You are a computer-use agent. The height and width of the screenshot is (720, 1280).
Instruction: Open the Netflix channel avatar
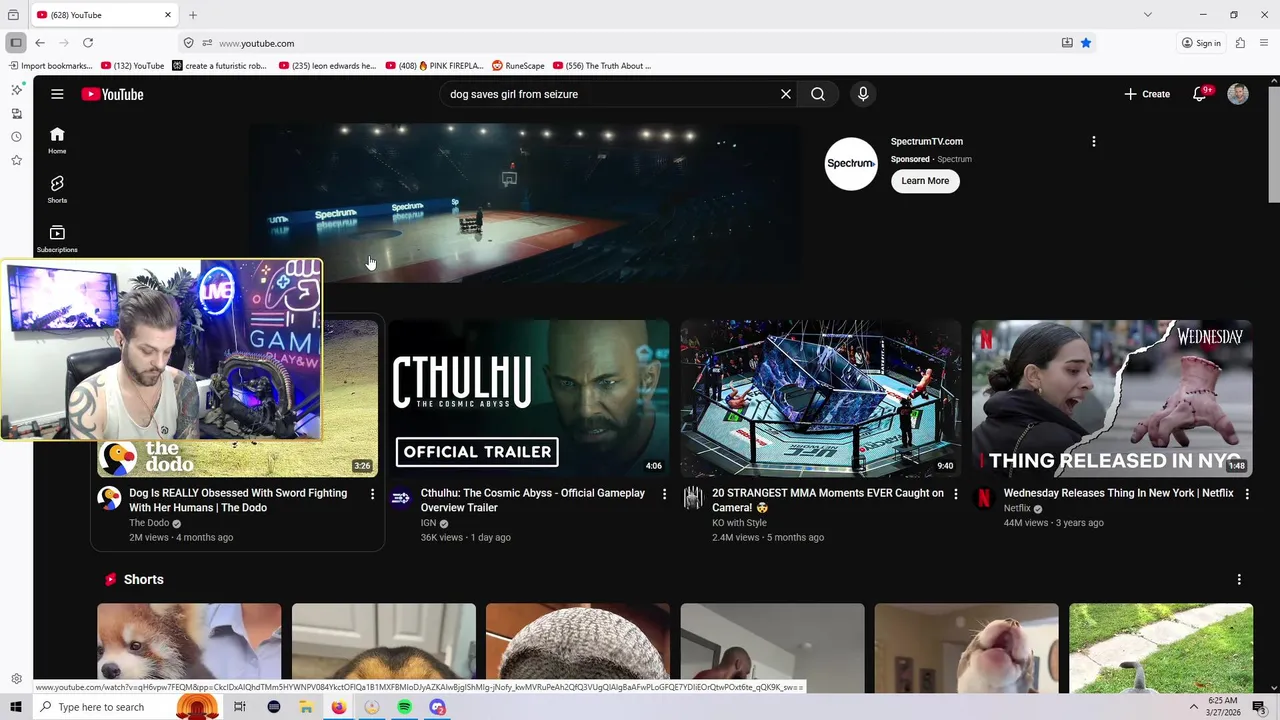coord(984,498)
